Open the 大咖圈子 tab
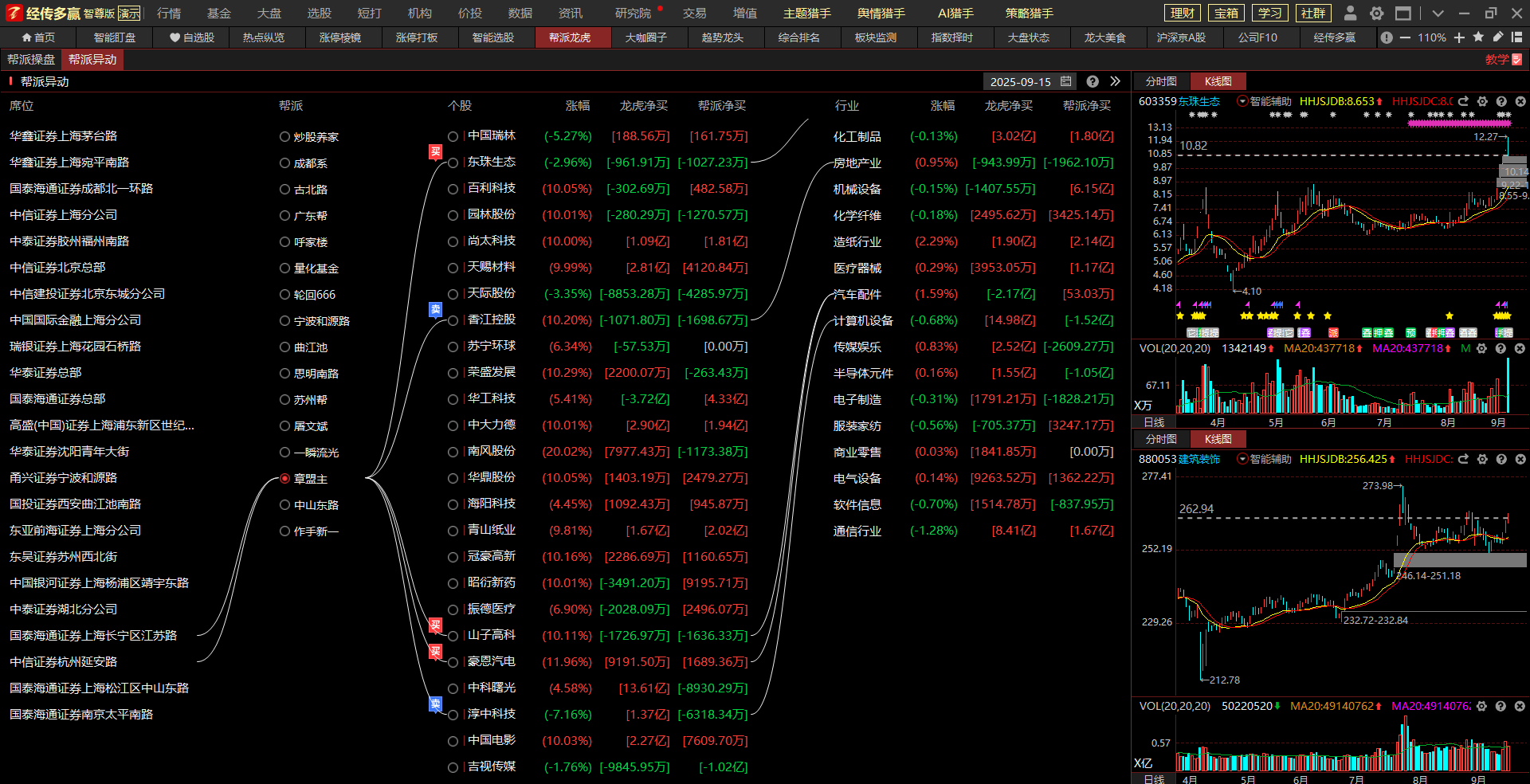 [646, 37]
